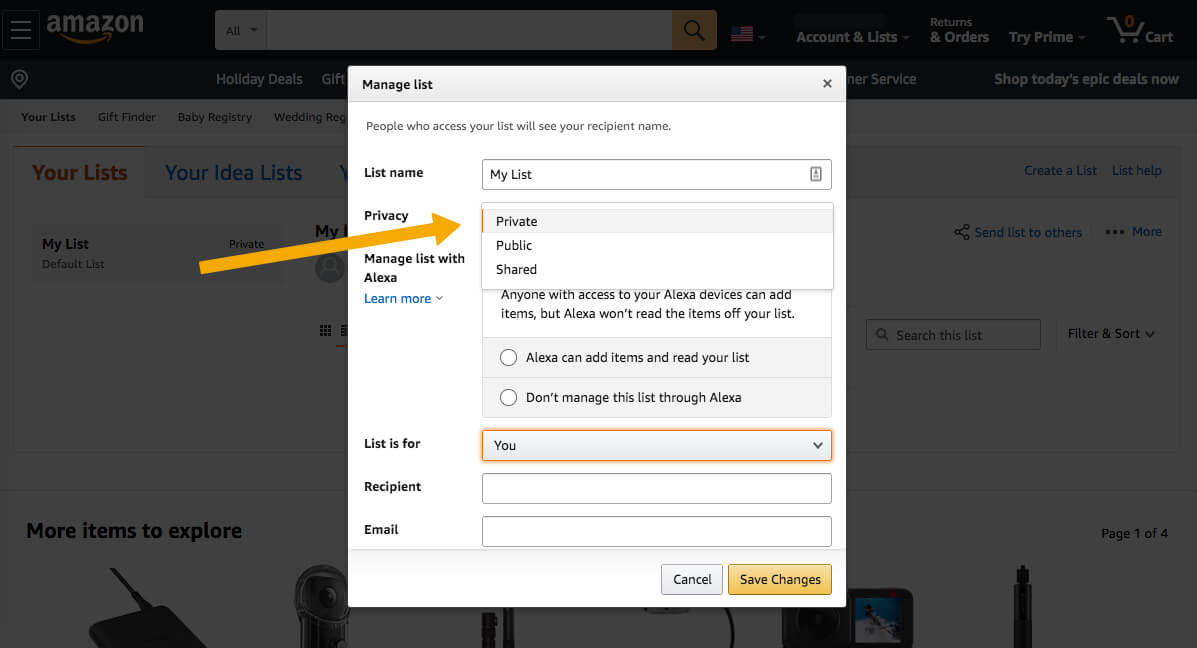Viewport: 1197px width, 648px height.
Task: Choose Shared privacy option
Action: (x=516, y=269)
